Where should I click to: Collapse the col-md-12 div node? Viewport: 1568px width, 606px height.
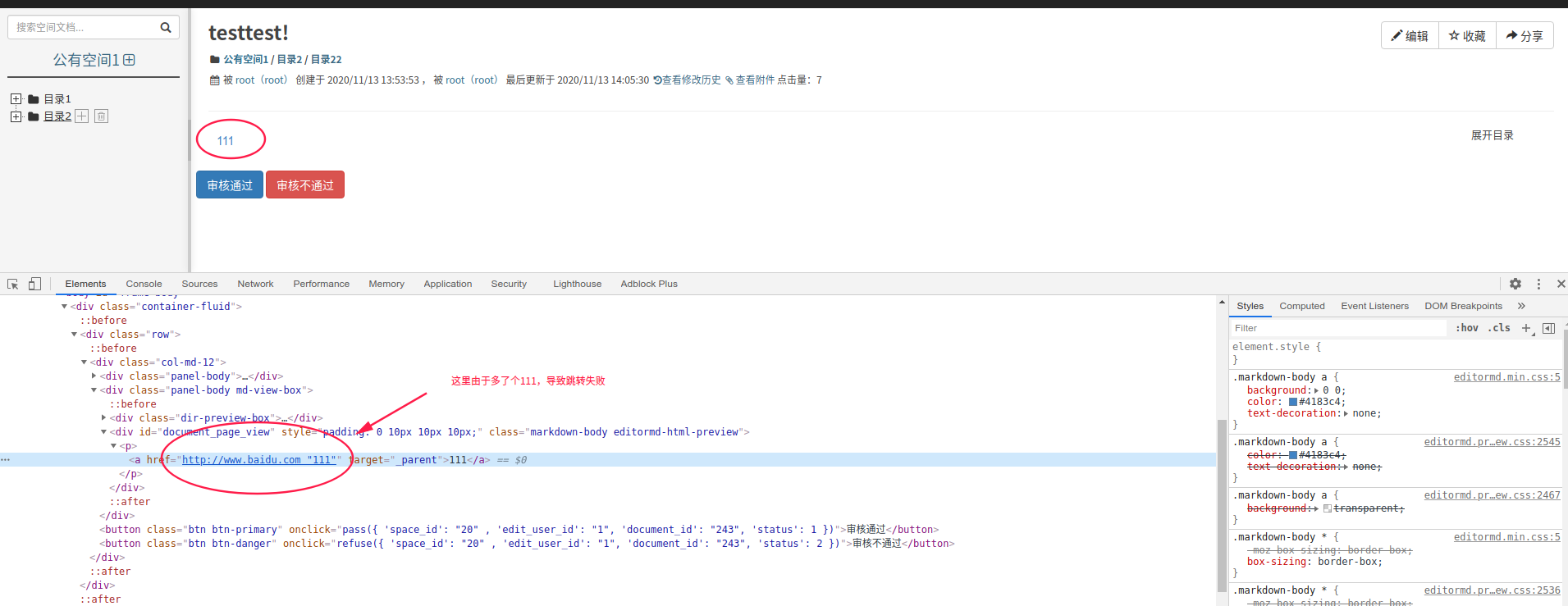[x=85, y=362]
